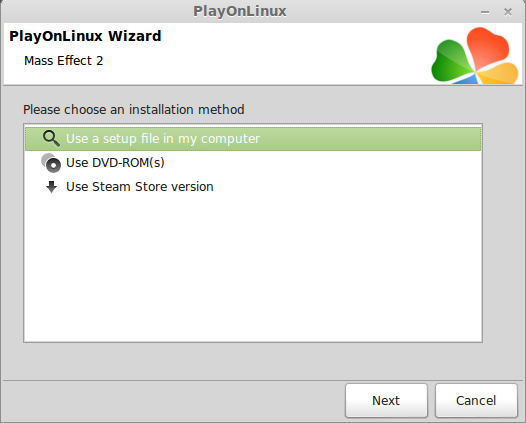526x423 pixels.
Task: Close the PlayOnLinux wizard window
Action: pos(508,12)
